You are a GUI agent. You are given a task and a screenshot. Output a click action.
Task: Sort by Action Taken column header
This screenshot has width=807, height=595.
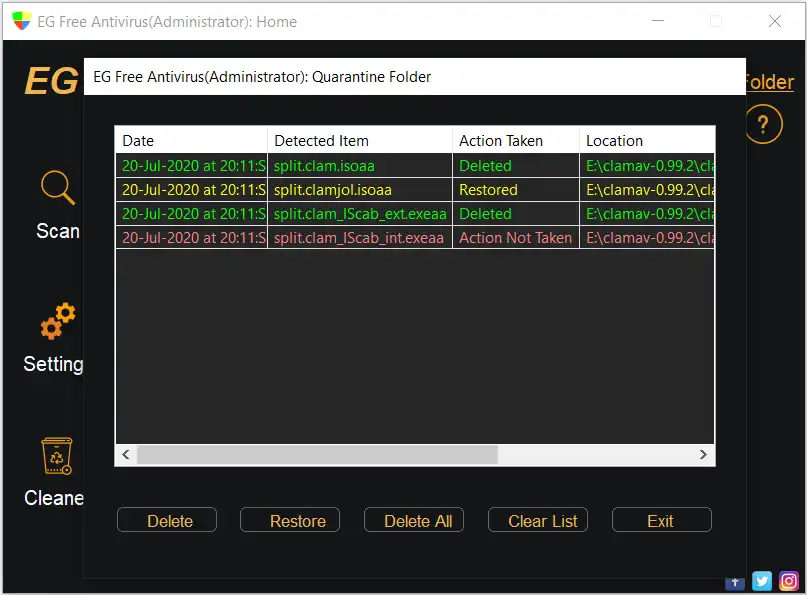[516, 141]
